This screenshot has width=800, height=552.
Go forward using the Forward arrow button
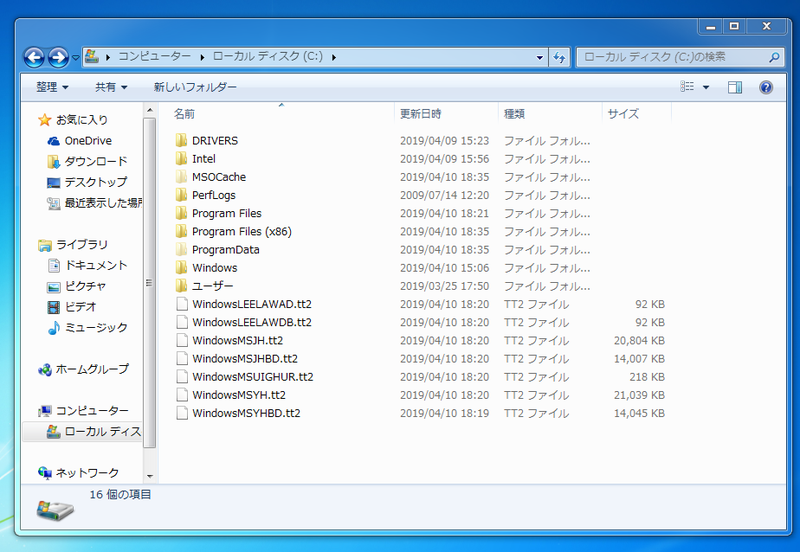[x=58, y=57]
